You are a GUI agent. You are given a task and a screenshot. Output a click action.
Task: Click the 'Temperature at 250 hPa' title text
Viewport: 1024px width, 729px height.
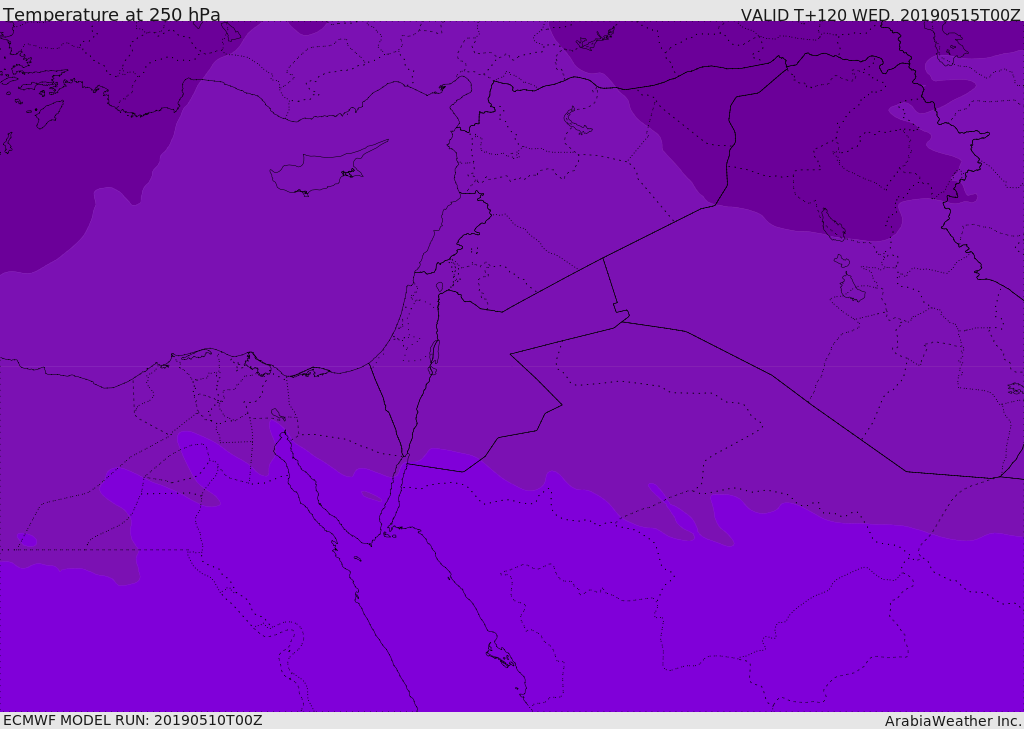point(112,14)
